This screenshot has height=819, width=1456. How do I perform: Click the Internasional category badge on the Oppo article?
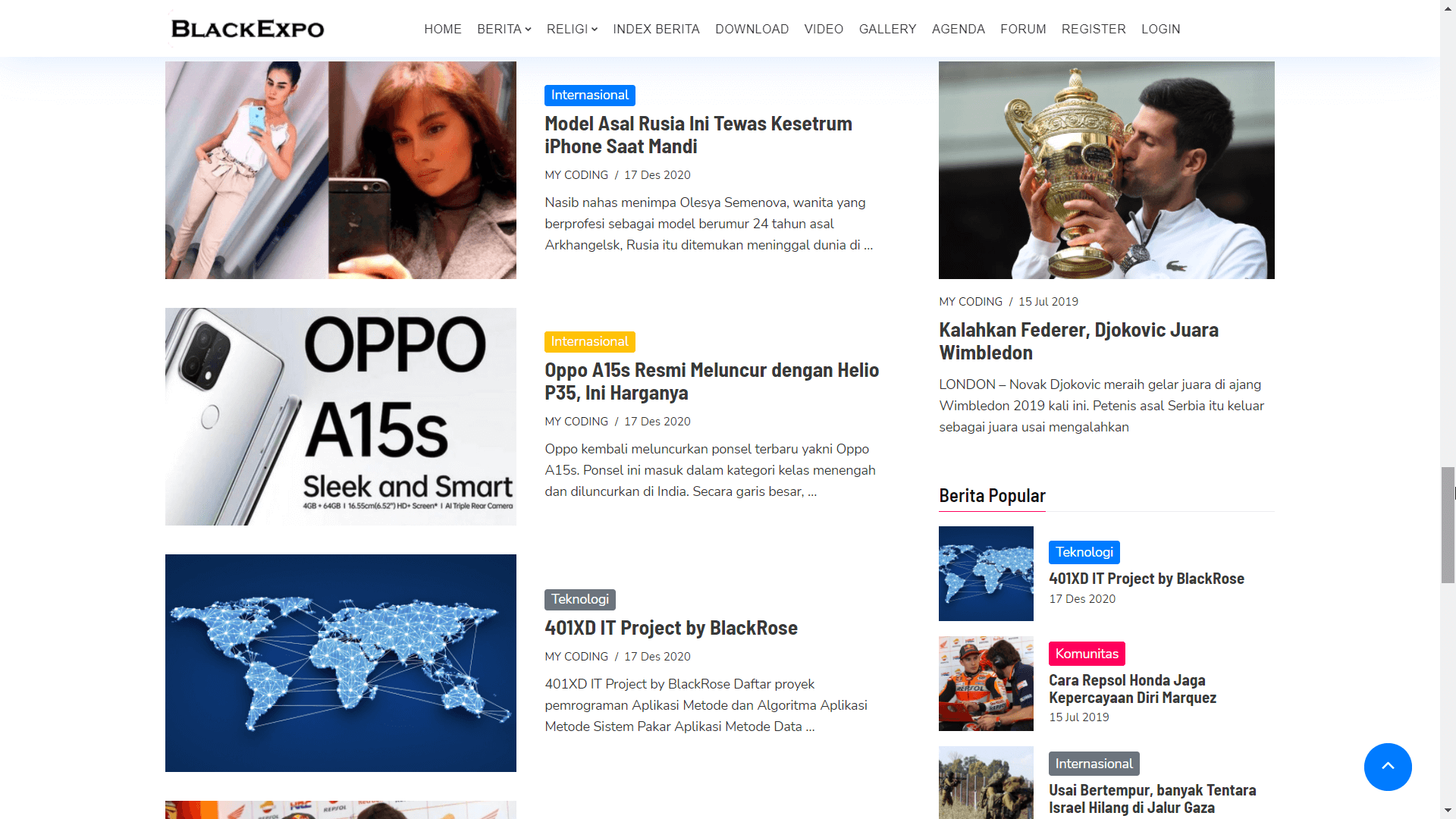[x=589, y=342]
